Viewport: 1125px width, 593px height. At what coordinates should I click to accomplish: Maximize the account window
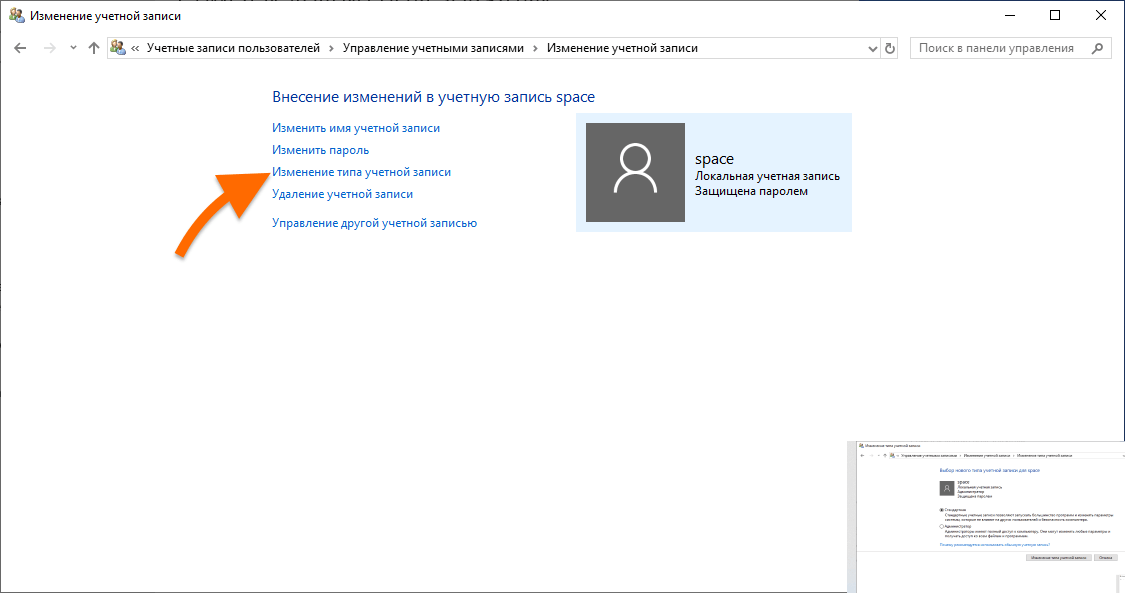[1055, 15]
